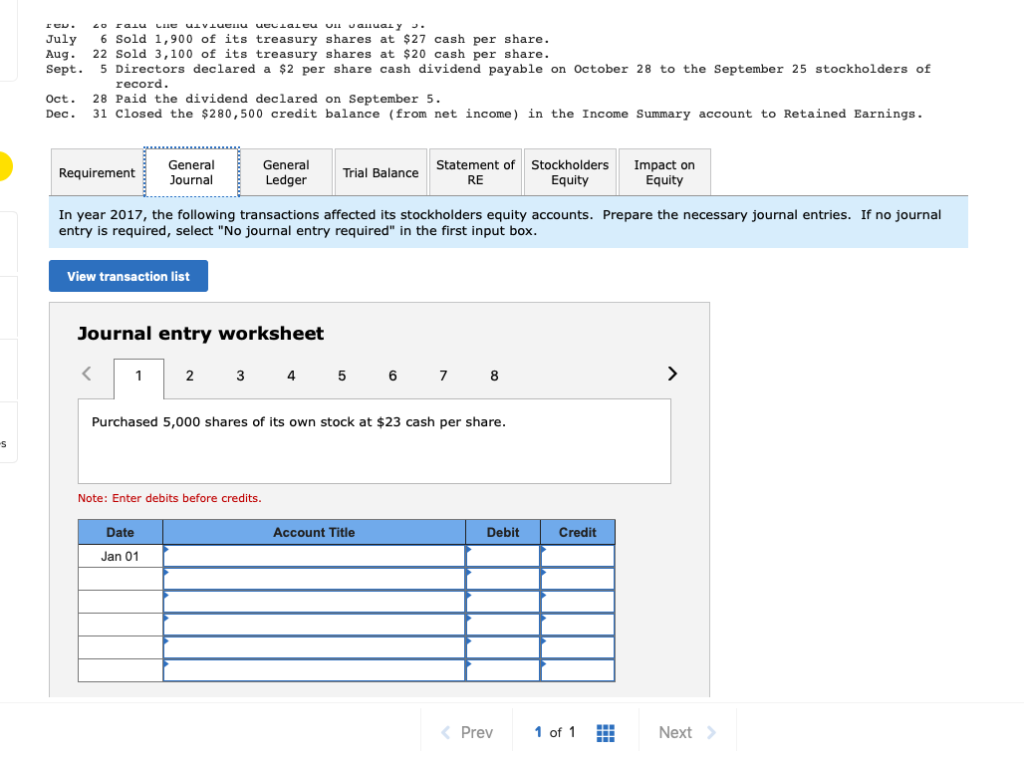Switch to the Stockholders Equity tab
The width and height of the screenshot is (1024, 761).
[570, 172]
